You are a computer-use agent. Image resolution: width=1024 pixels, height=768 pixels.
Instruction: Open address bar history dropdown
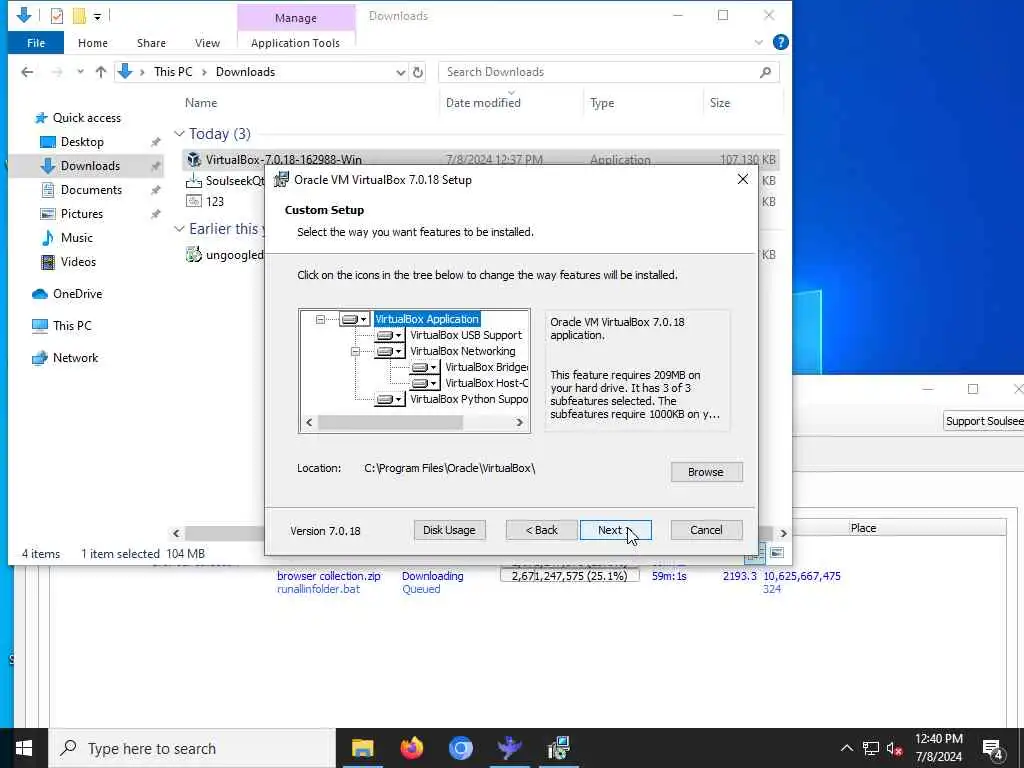400,72
